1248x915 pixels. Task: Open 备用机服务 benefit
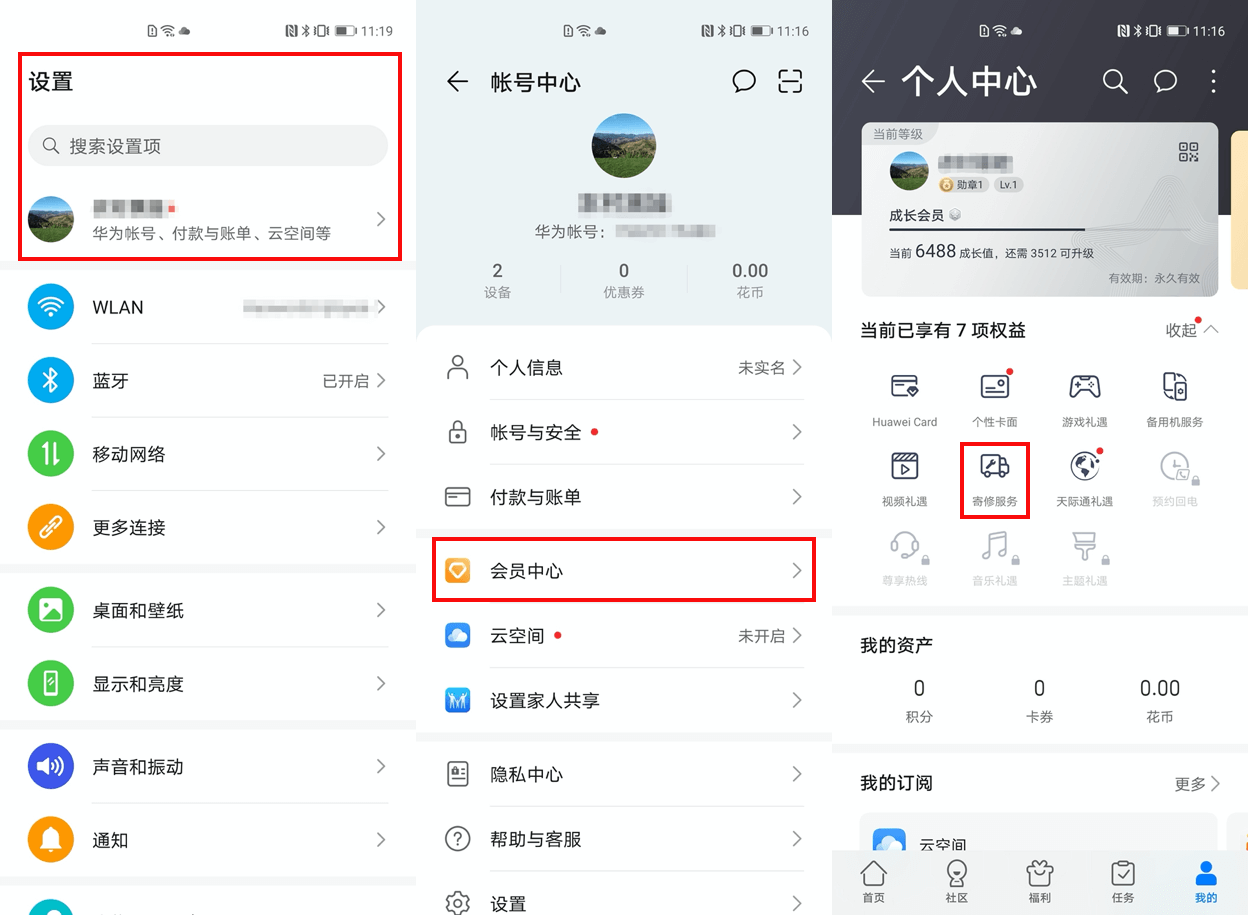(x=1175, y=399)
